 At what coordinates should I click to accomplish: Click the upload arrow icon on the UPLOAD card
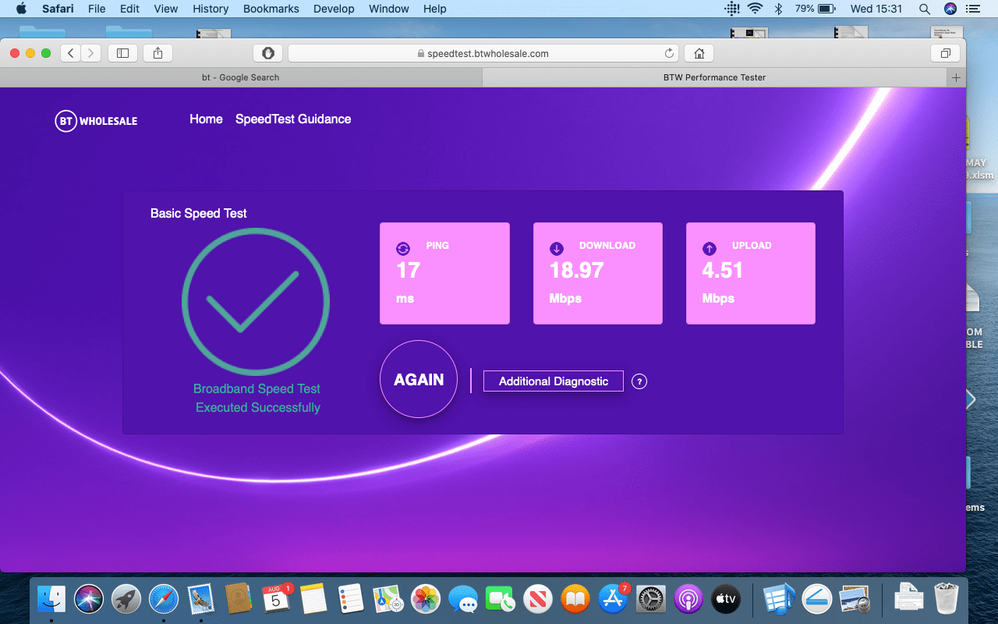coord(709,247)
